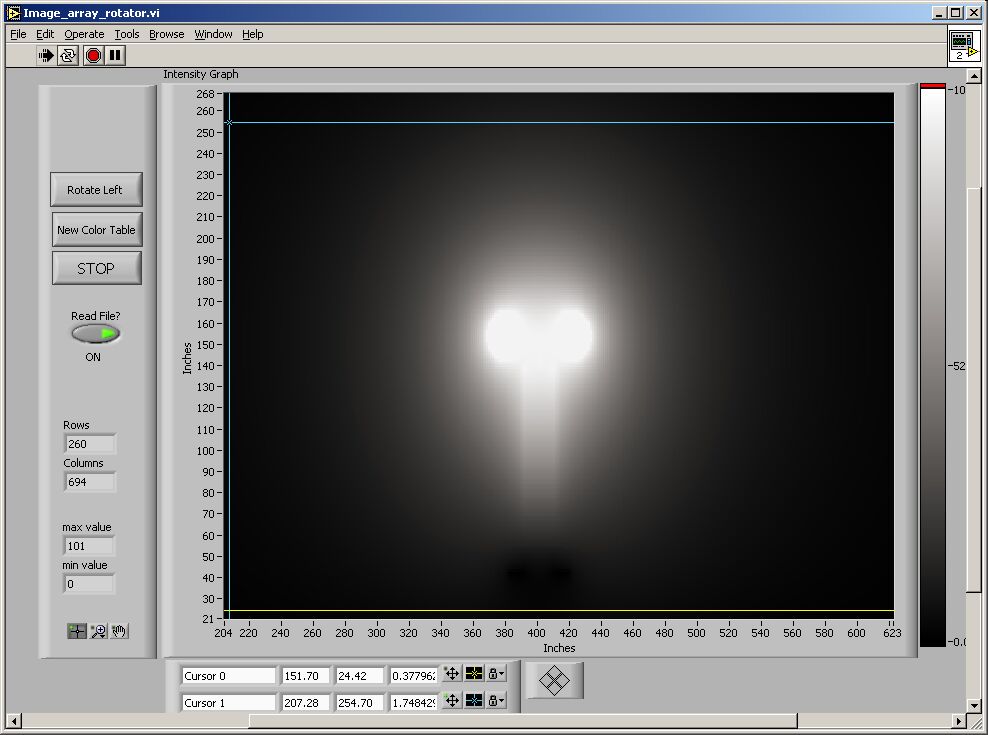Open the graph zoom tool dropdown
This screenshot has height=735, width=988.
pyautogui.click(x=98, y=631)
